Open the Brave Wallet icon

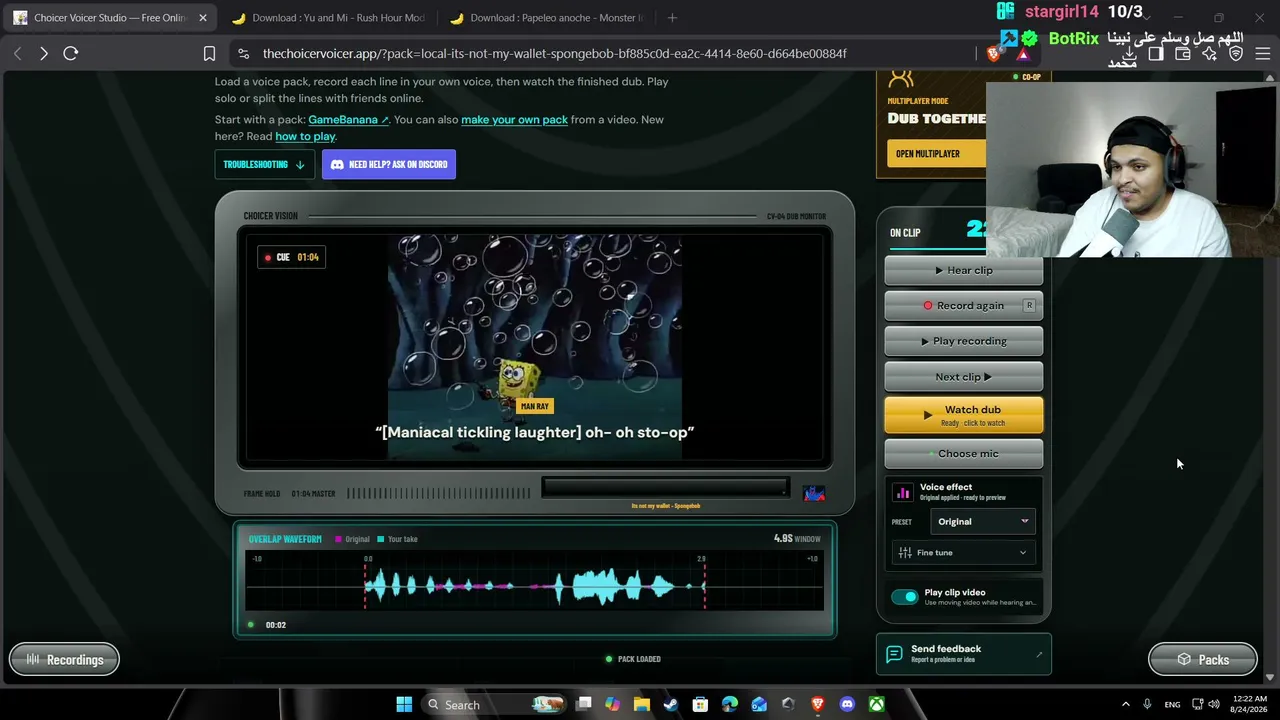[x=1183, y=54]
